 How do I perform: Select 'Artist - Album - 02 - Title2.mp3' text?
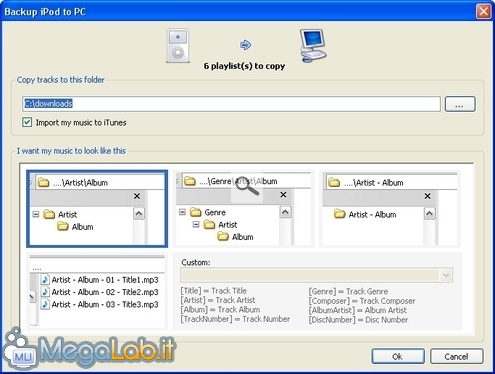(x=105, y=292)
